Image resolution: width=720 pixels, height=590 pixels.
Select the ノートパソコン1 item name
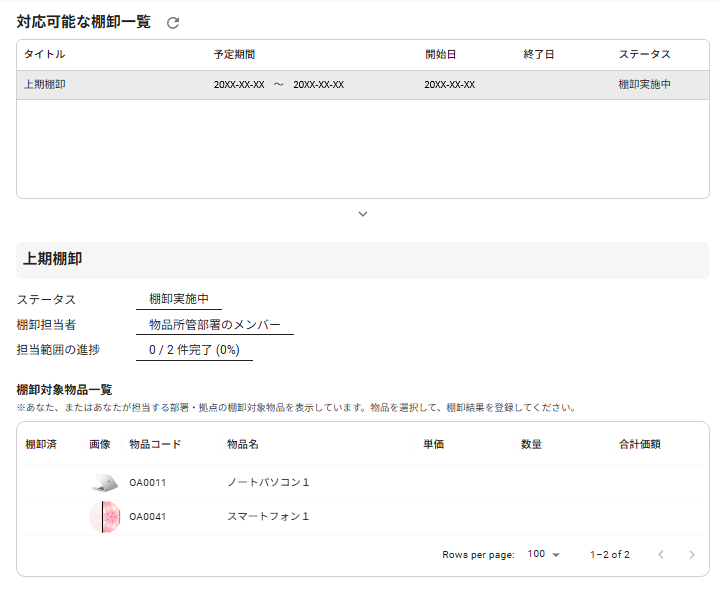coord(268,483)
